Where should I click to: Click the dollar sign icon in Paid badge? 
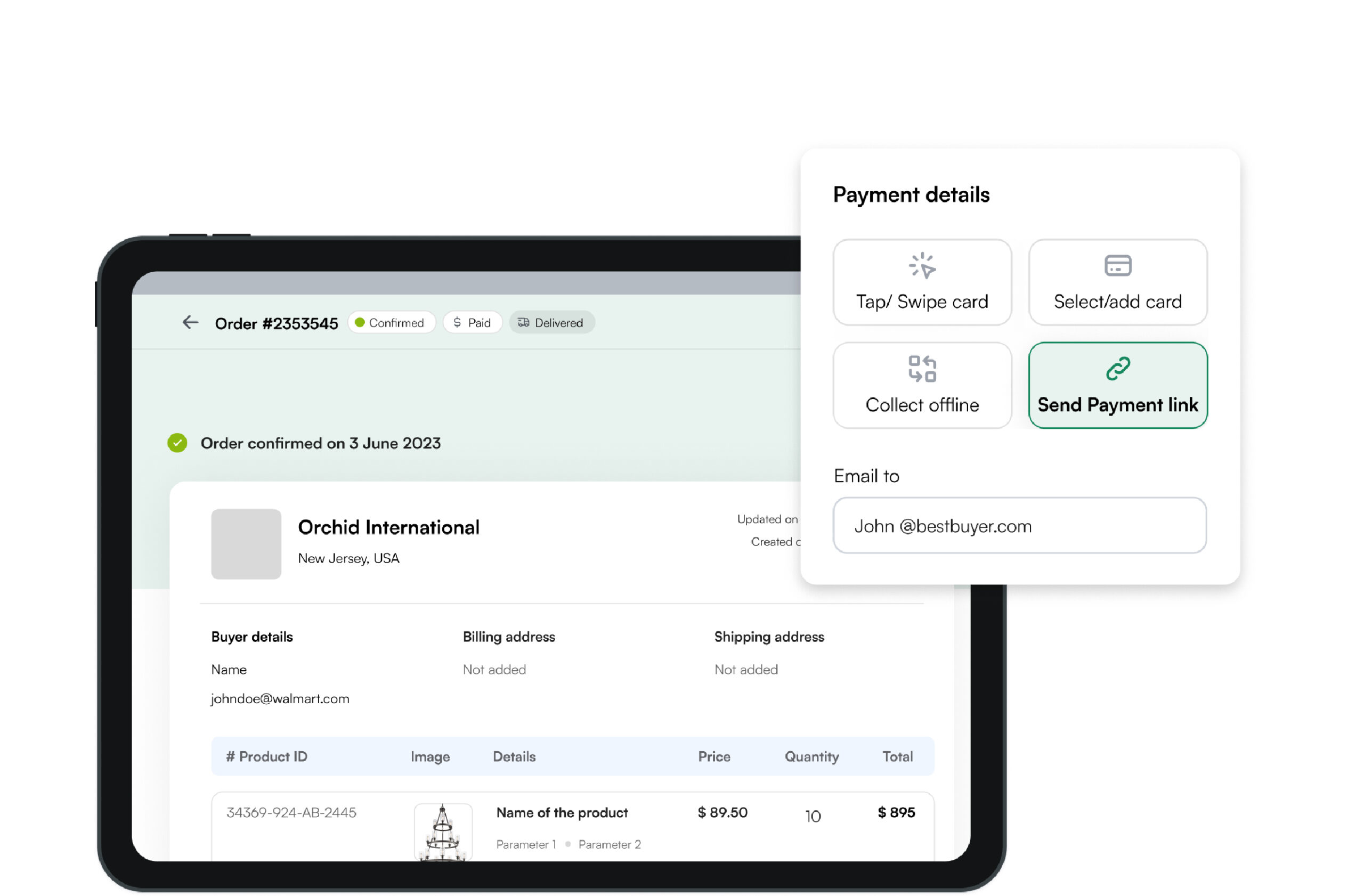(x=457, y=322)
